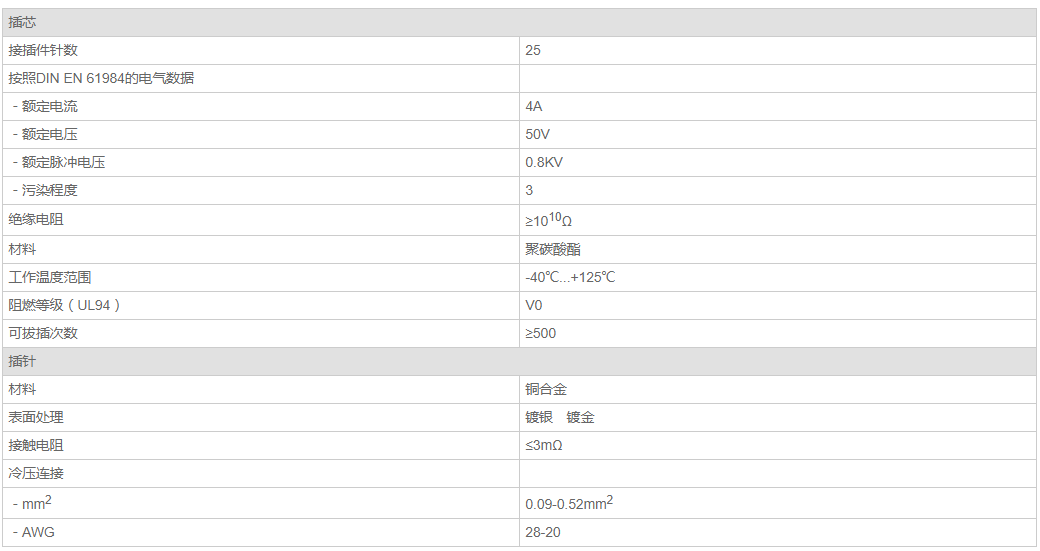Select the V0 flame rating value

coord(534,305)
